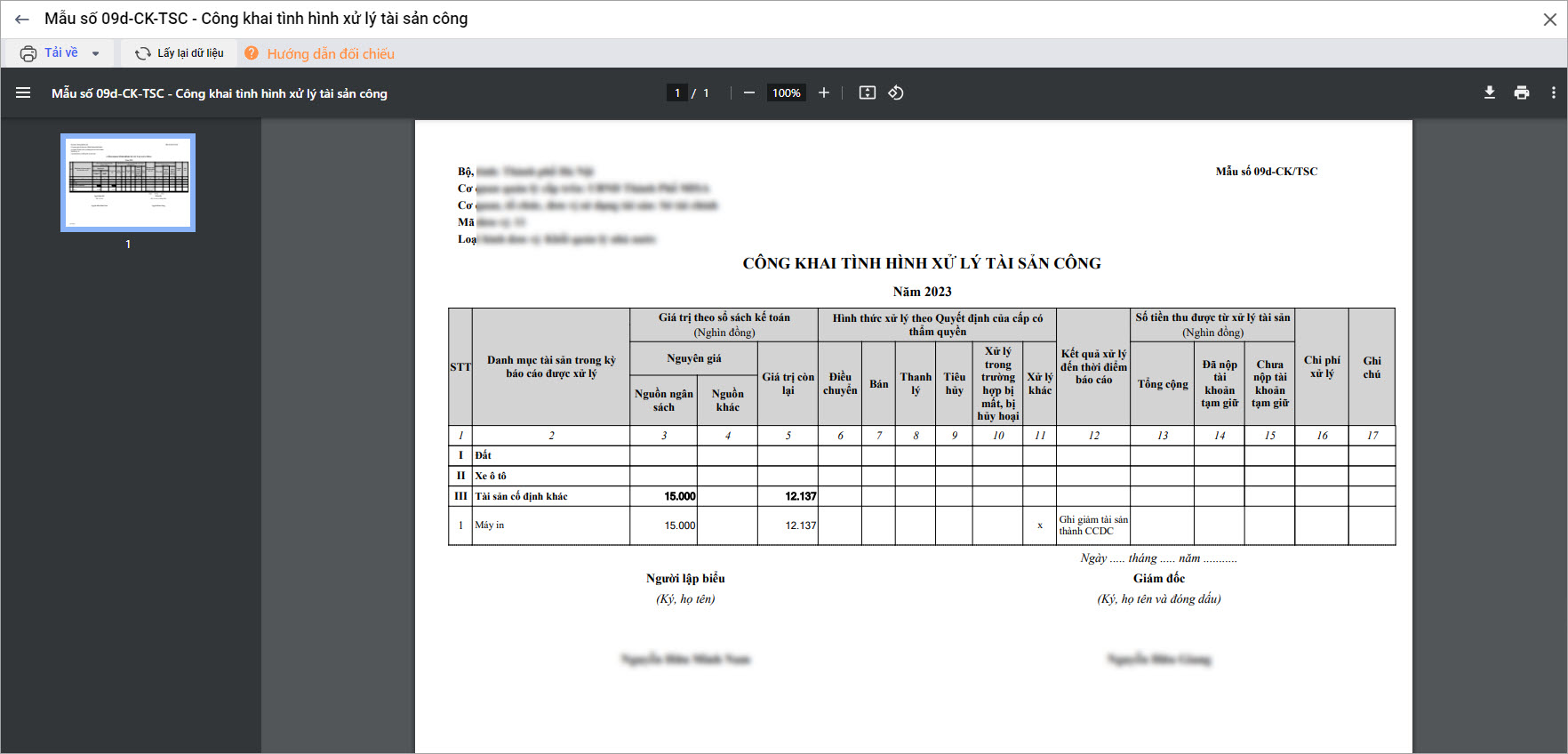Click the Lấy lại dữ liệu refresh icon
The width and height of the screenshot is (1568, 754).
click(142, 53)
